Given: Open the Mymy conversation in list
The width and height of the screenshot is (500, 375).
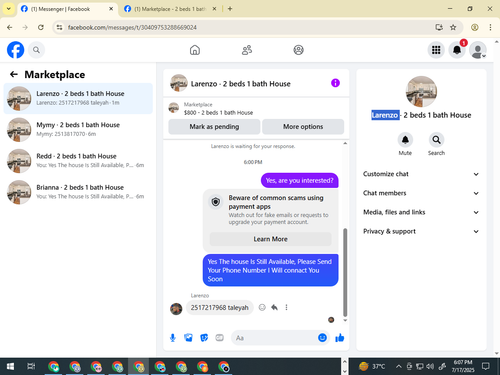Looking at the screenshot, I should click(78, 130).
